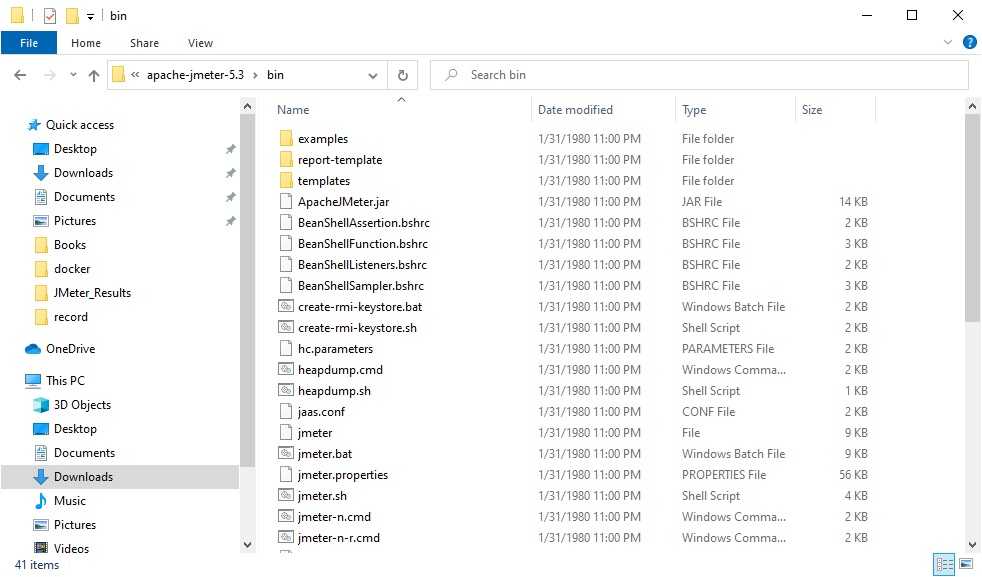Screen dimensions: 982x577
Task: Open the File menu
Action: pos(29,43)
